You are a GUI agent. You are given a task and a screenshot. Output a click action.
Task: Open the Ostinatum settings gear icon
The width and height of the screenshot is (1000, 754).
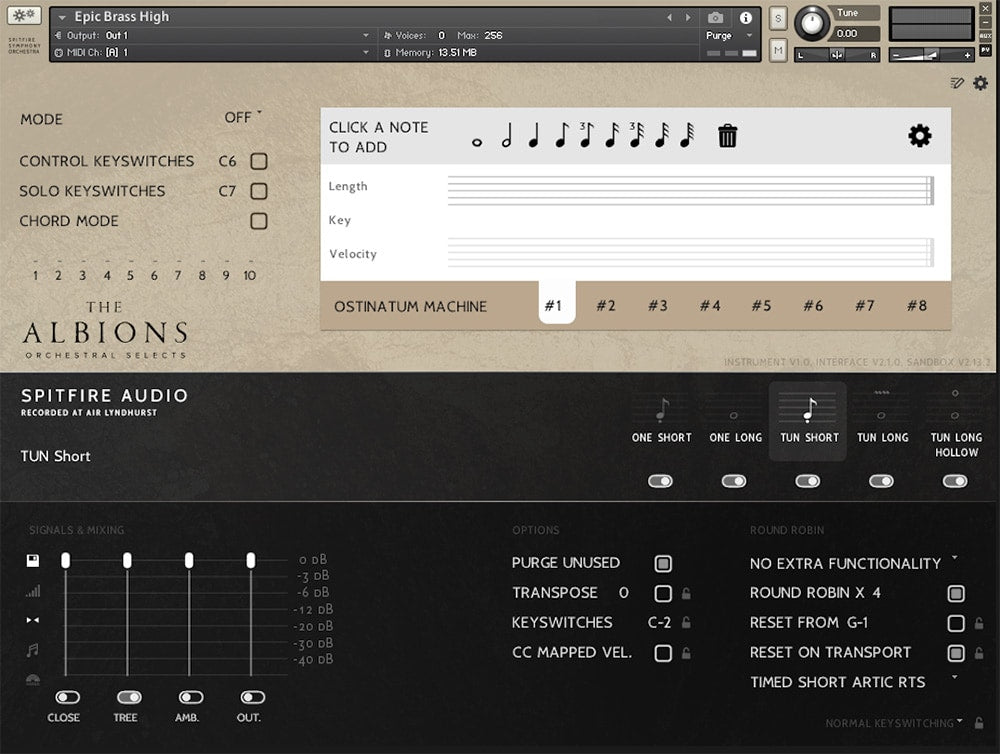[x=919, y=136]
